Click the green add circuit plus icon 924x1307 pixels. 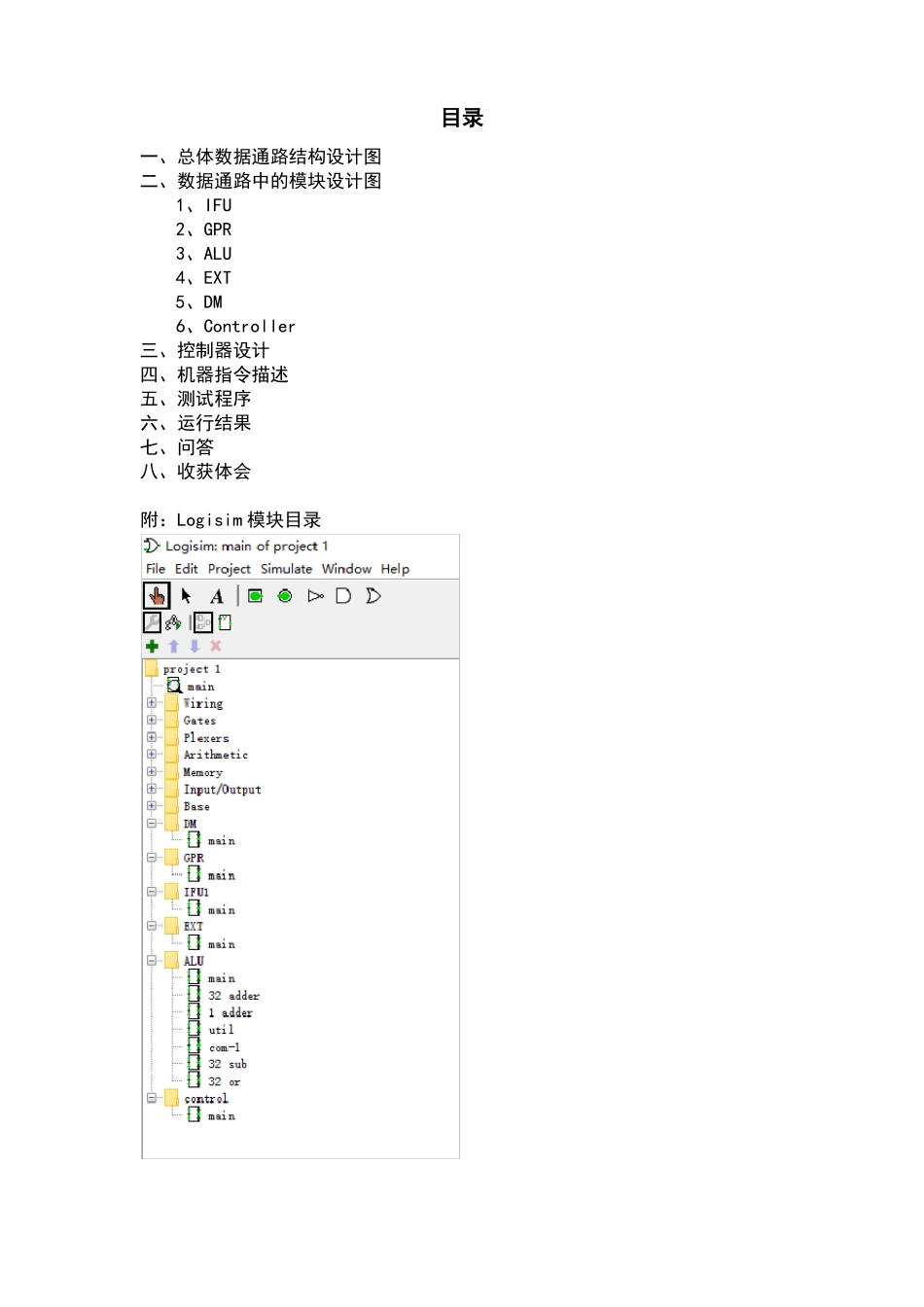pyautogui.click(x=152, y=646)
